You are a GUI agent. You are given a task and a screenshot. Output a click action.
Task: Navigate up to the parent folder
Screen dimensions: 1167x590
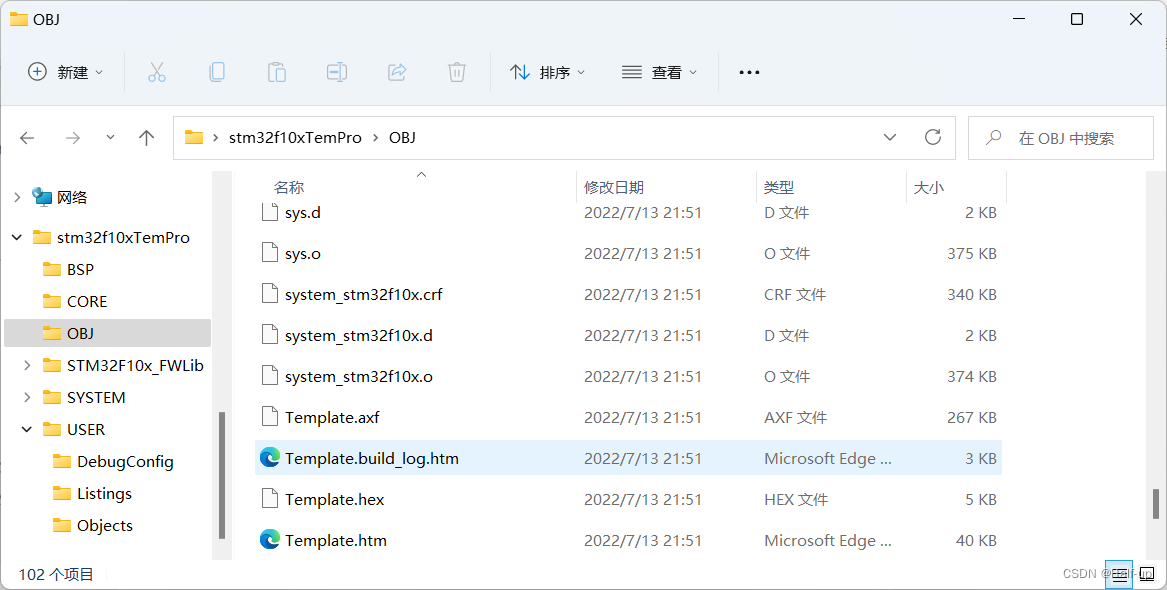[146, 137]
